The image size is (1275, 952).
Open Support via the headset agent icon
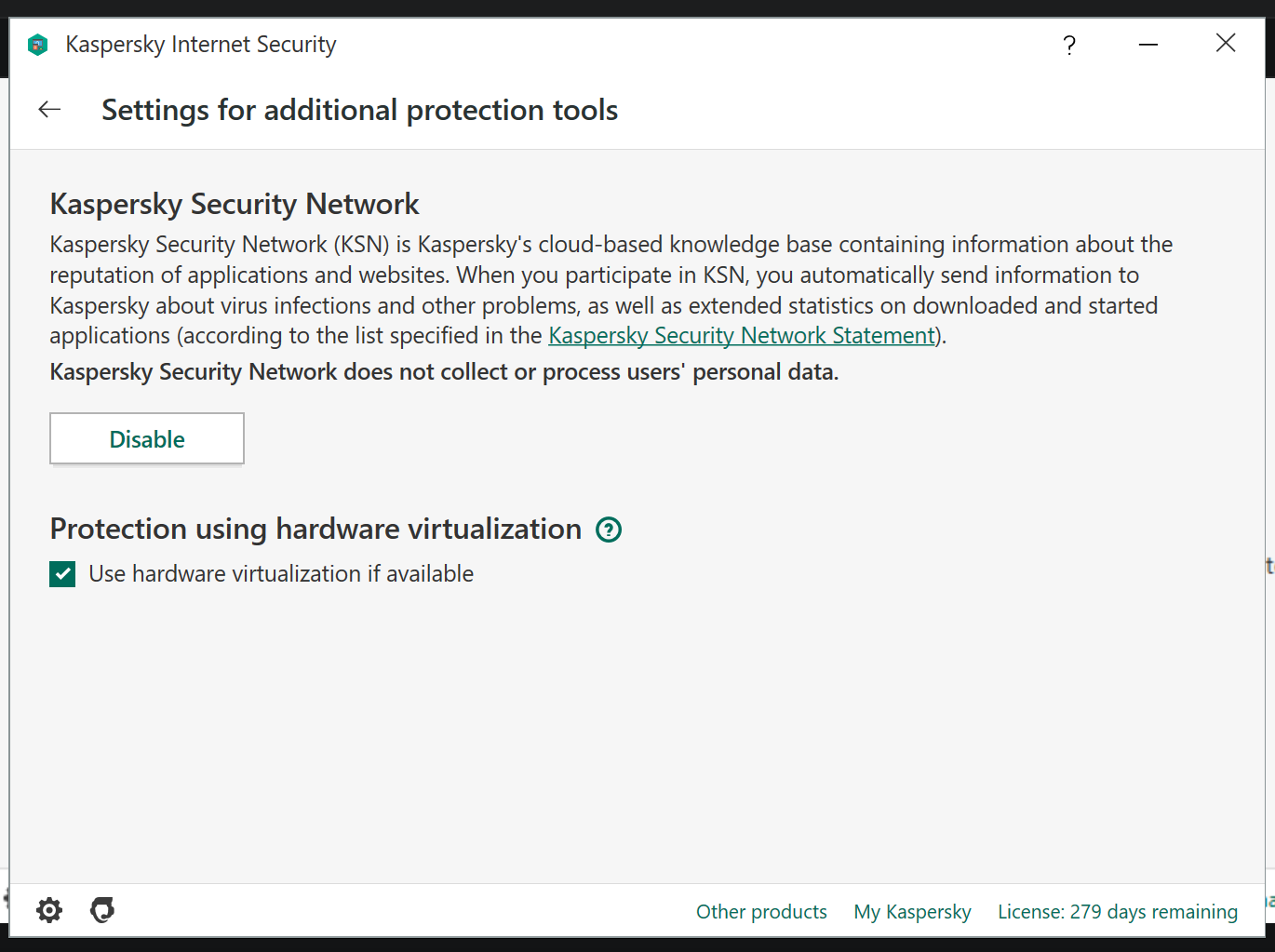[102, 910]
